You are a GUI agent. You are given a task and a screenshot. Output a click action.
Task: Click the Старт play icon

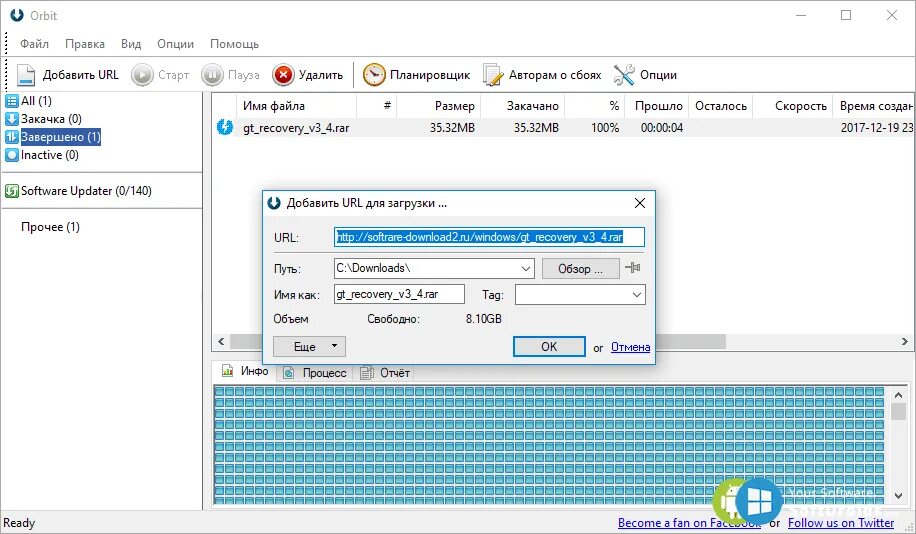pyautogui.click(x=142, y=75)
